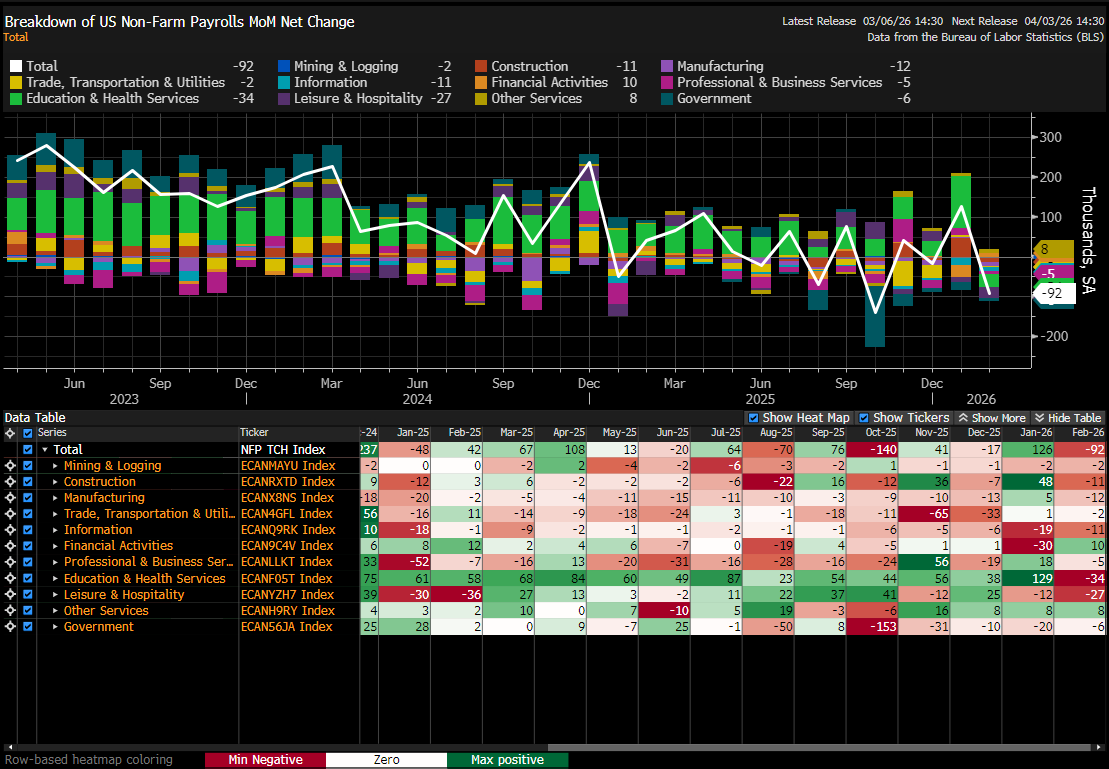
Task: Click the crosshair locate icon for Construction row
Action: pos(10,482)
